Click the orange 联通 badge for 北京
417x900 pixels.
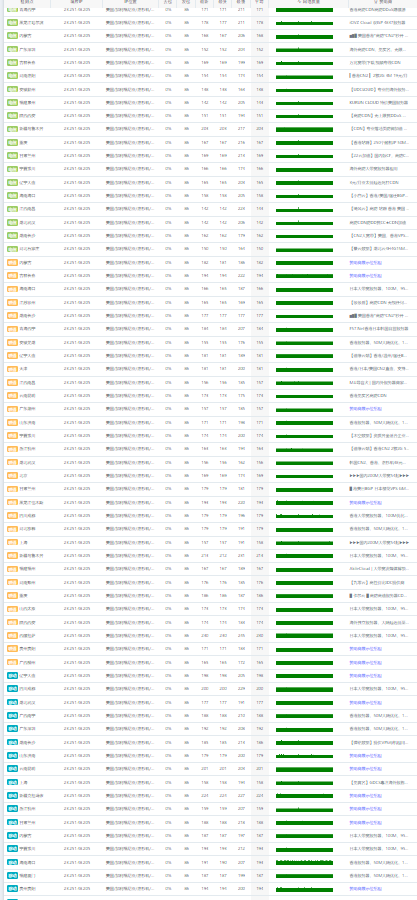tap(12, 475)
